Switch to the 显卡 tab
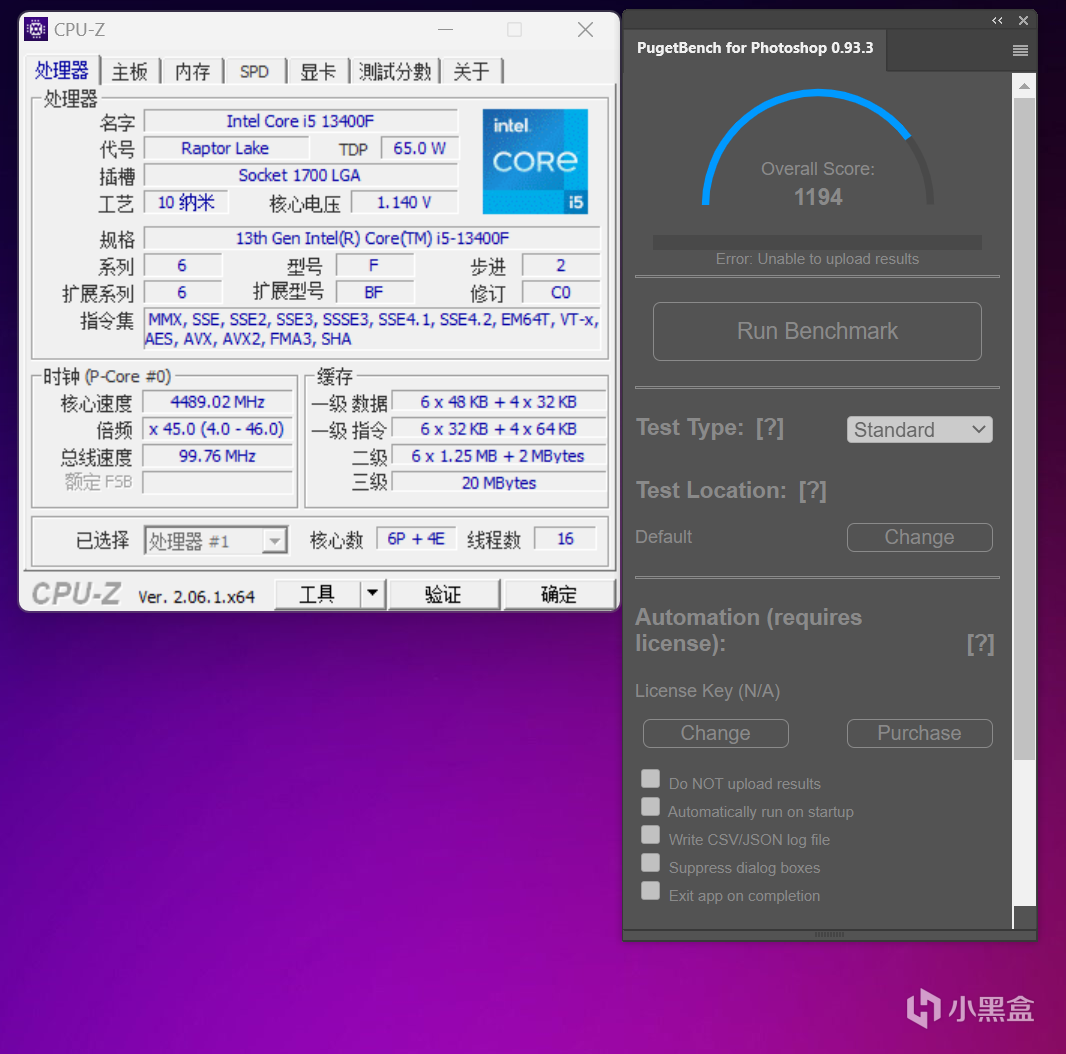This screenshot has width=1066, height=1054. [x=317, y=71]
